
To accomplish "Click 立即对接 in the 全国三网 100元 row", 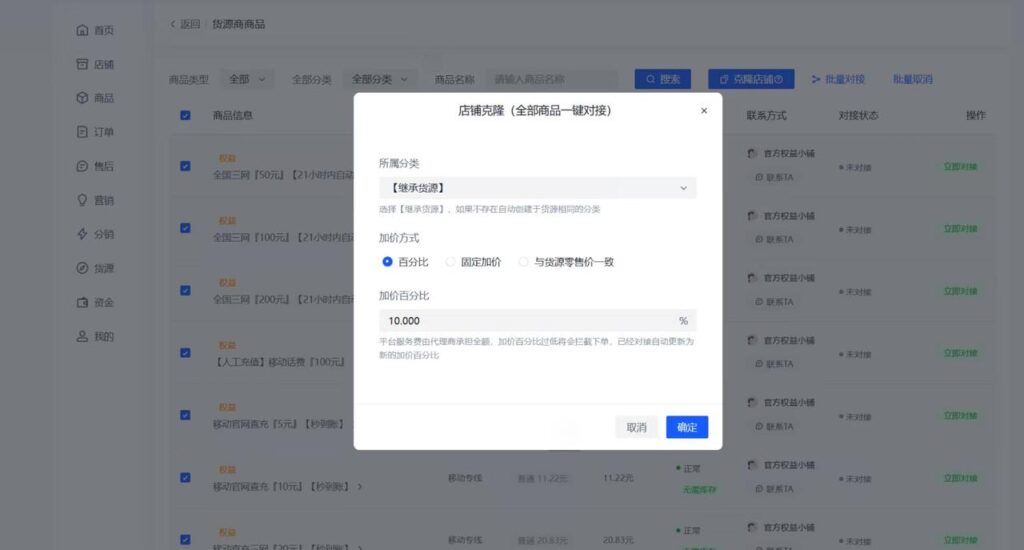I will click(960, 229).
